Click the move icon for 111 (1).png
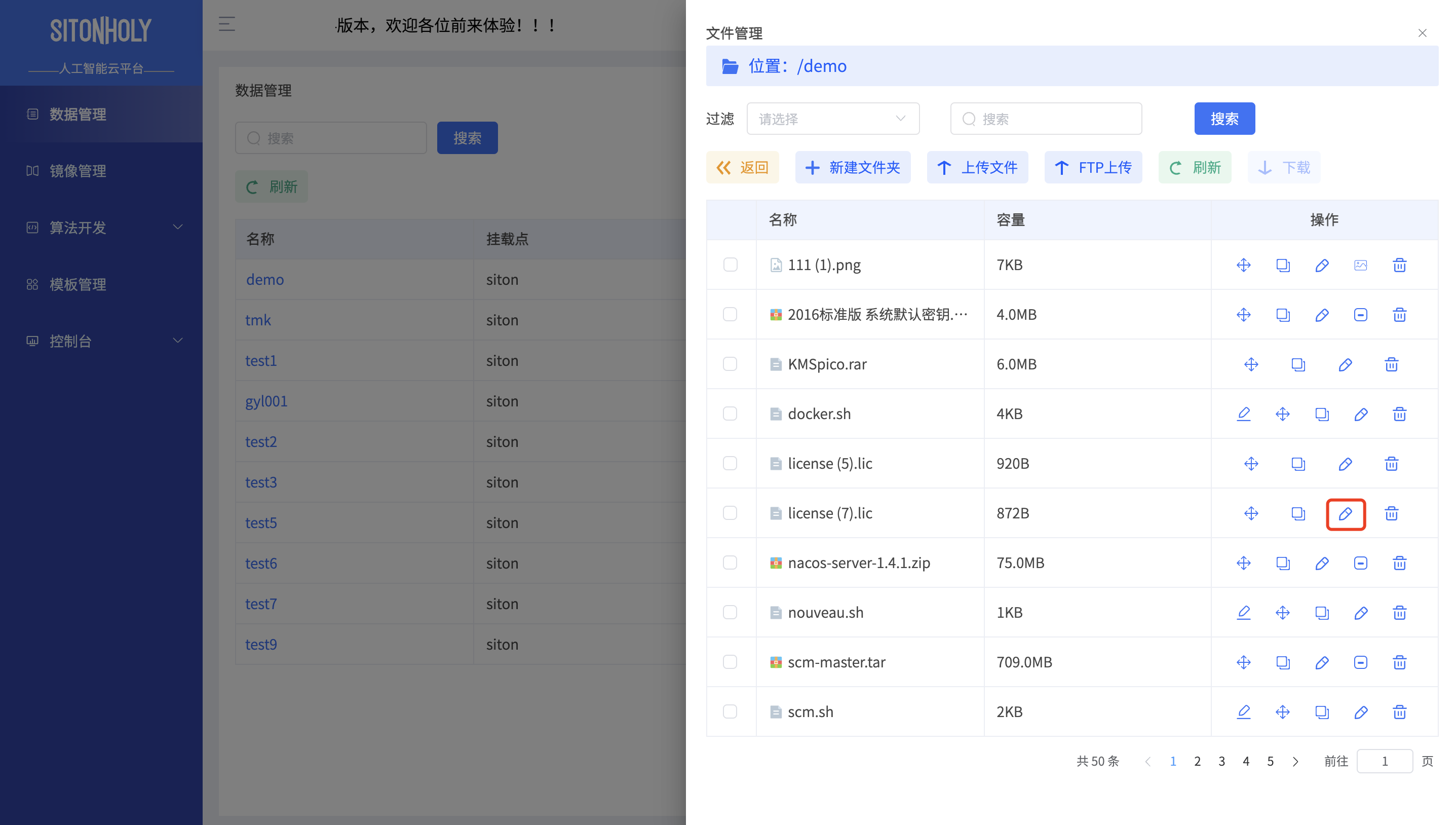 click(x=1243, y=265)
